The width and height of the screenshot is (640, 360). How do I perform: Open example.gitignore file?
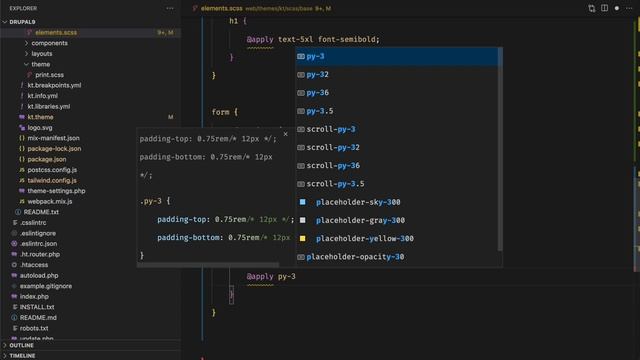(x=46, y=286)
